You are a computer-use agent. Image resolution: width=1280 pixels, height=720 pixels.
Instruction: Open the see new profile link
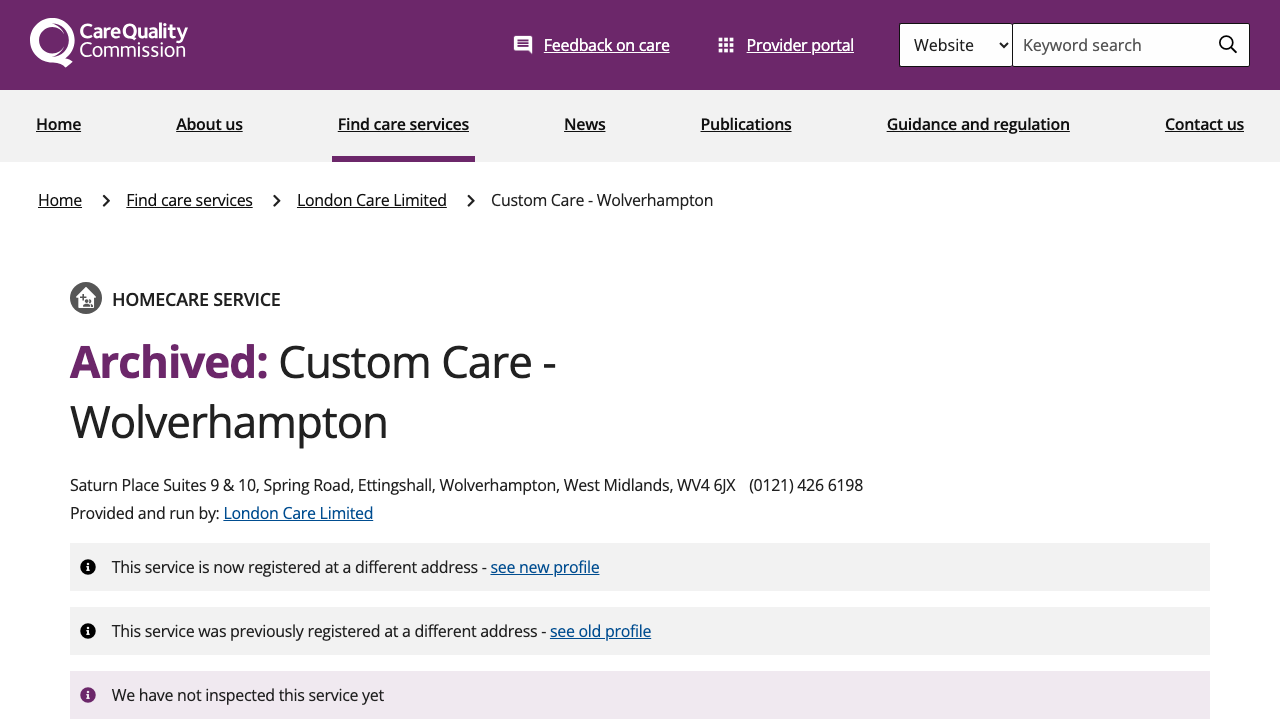pyautogui.click(x=545, y=566)
